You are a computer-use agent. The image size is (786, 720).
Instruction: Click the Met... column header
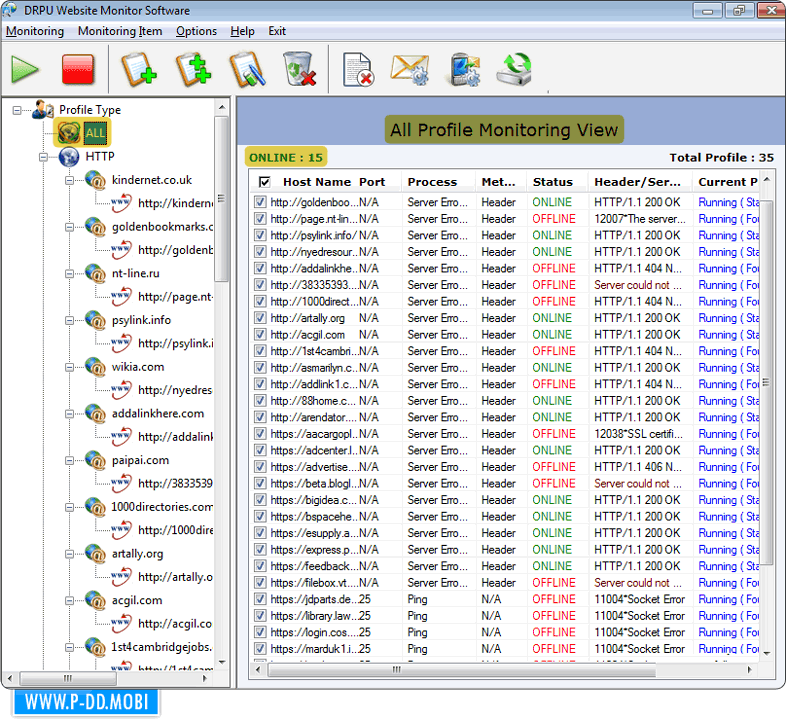500,182
